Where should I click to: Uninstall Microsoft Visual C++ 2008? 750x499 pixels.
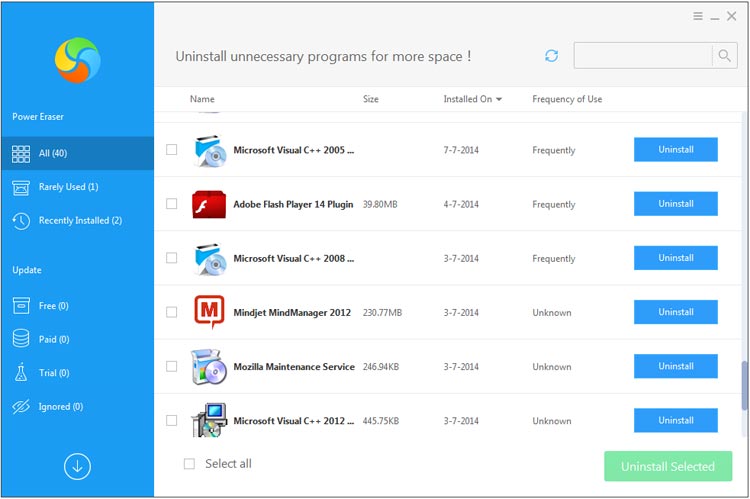click(675, 258)
